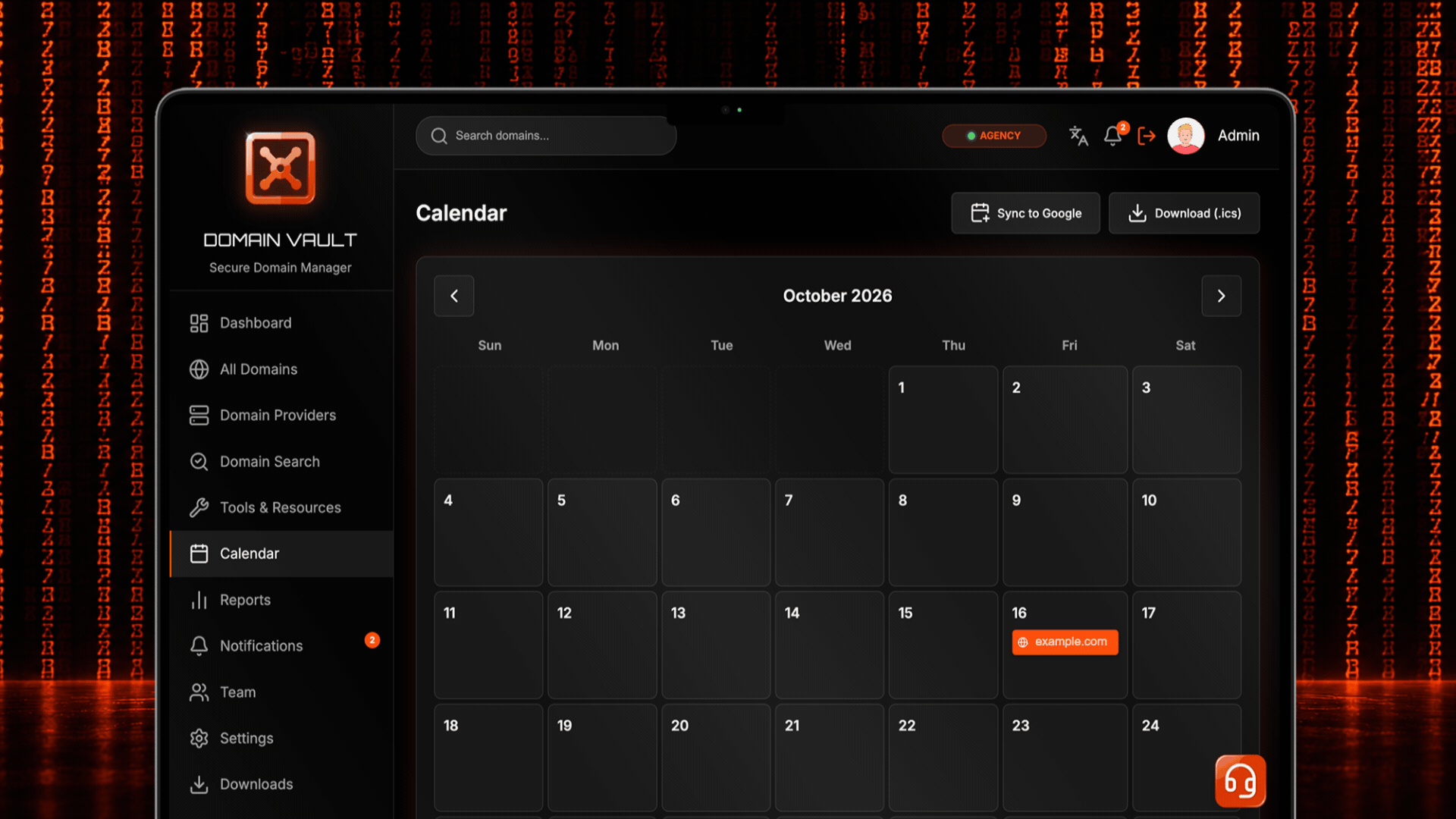Click the Sync to Google button
The image size is (1456, 819).
click(1025, 213)
